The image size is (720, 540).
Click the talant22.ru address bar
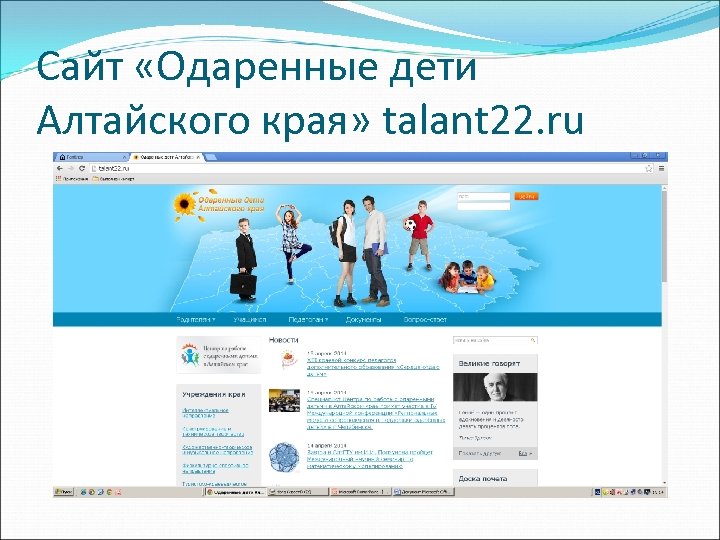coord(371,169)
